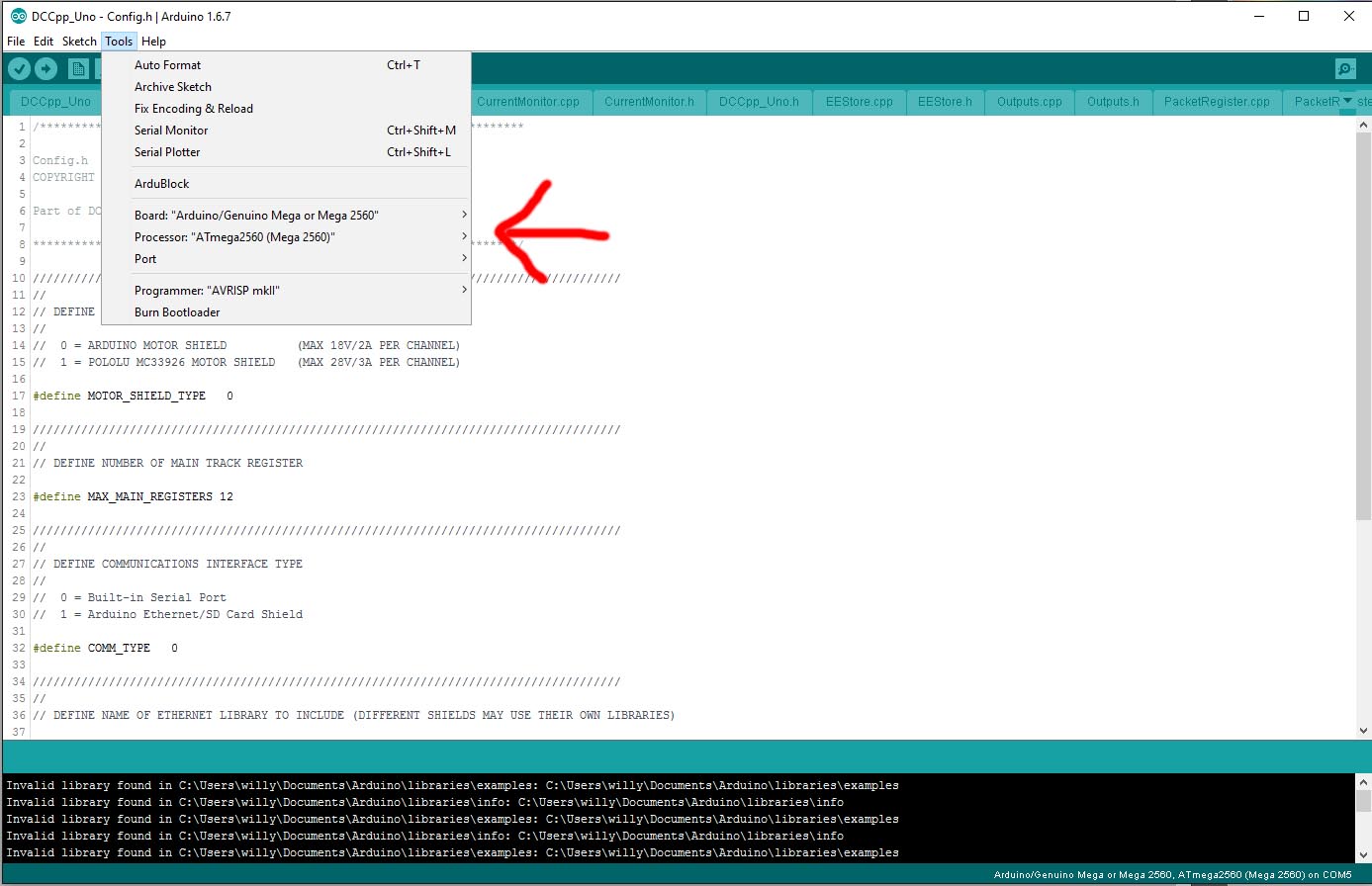Click the DEFINE NUMBER OF MAIN TRACK REGISTER comment

pos(168,463)
